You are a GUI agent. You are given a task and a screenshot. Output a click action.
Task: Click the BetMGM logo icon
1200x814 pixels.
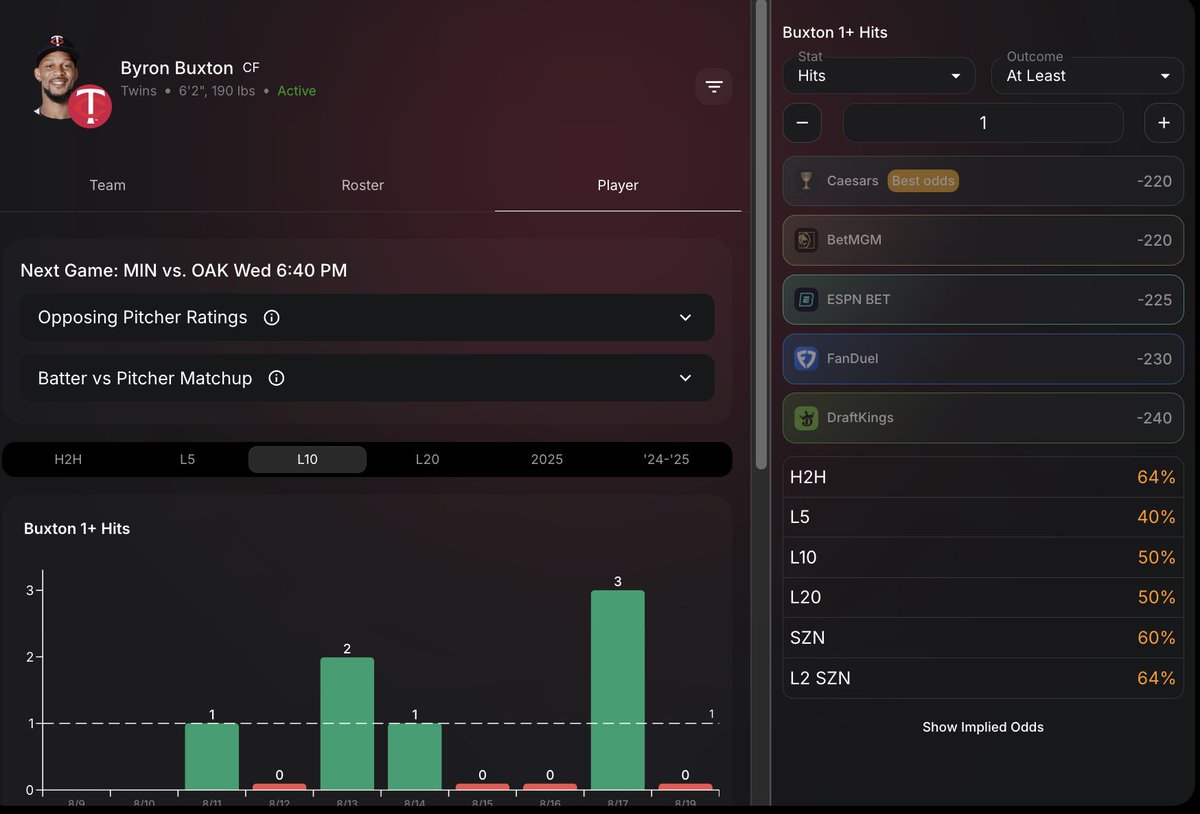tap(806, 240)
